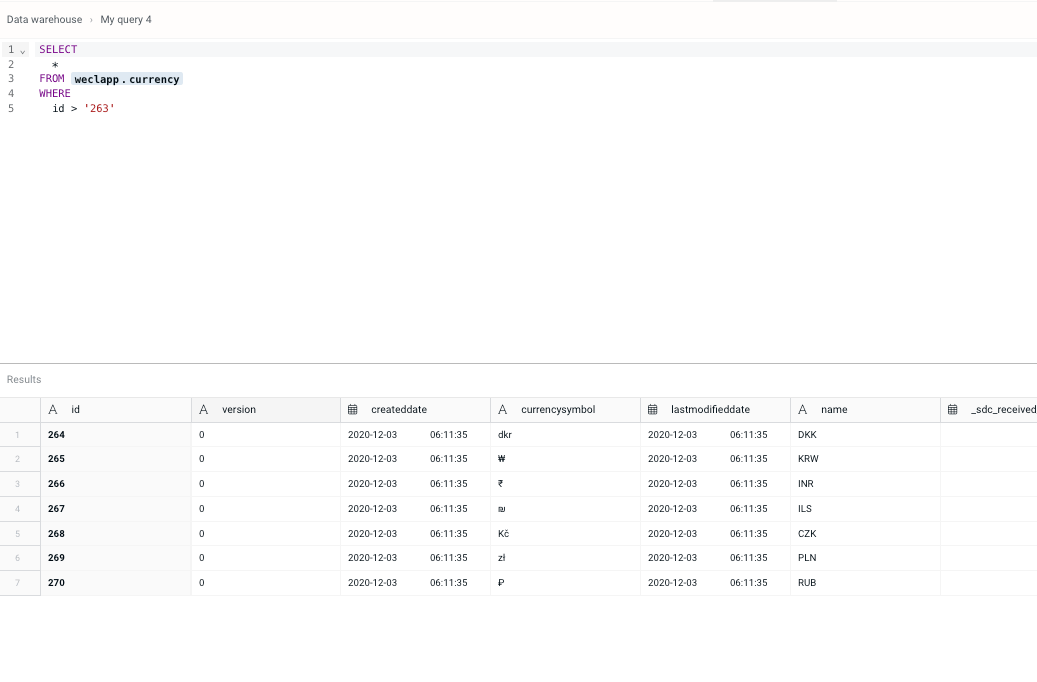
Task: Select the name cell RUB
Action: [865, 583]
